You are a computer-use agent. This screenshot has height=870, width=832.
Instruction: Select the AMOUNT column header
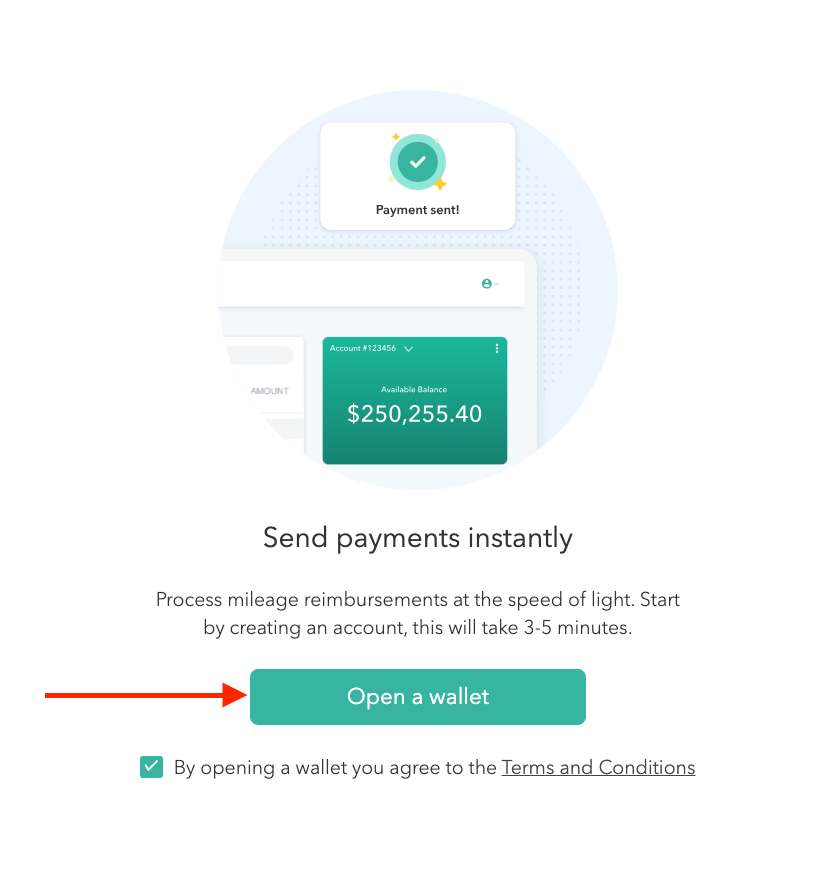point(269,391)
